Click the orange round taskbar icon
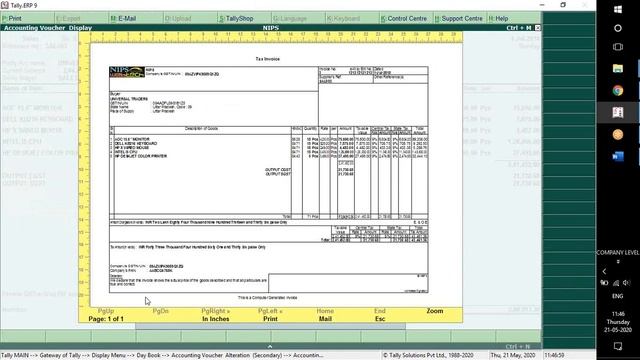The width and height of the screenshot is (640, 360). (x=618, y=134)
